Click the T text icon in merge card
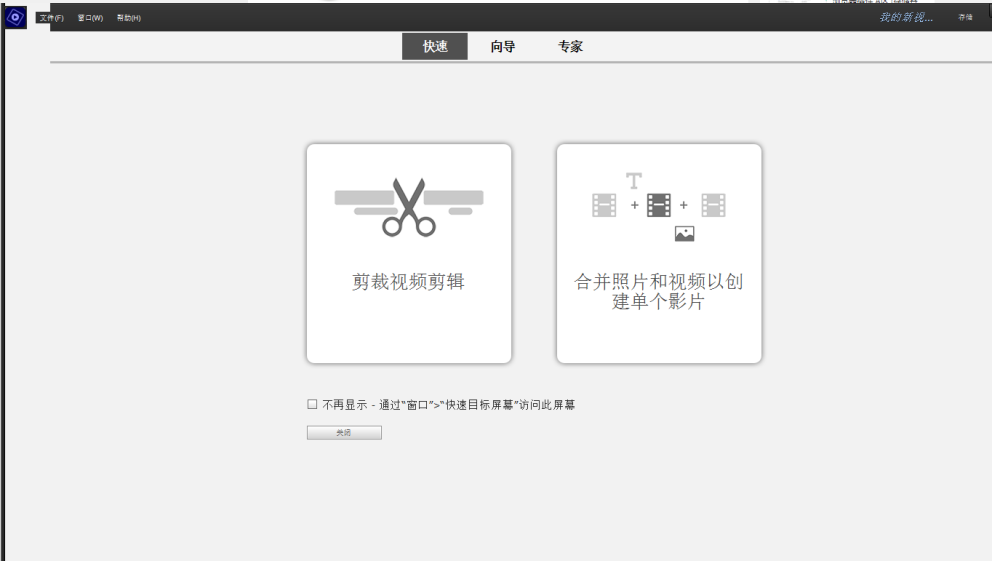Screen dimensions: 992x561 point(634,181)
